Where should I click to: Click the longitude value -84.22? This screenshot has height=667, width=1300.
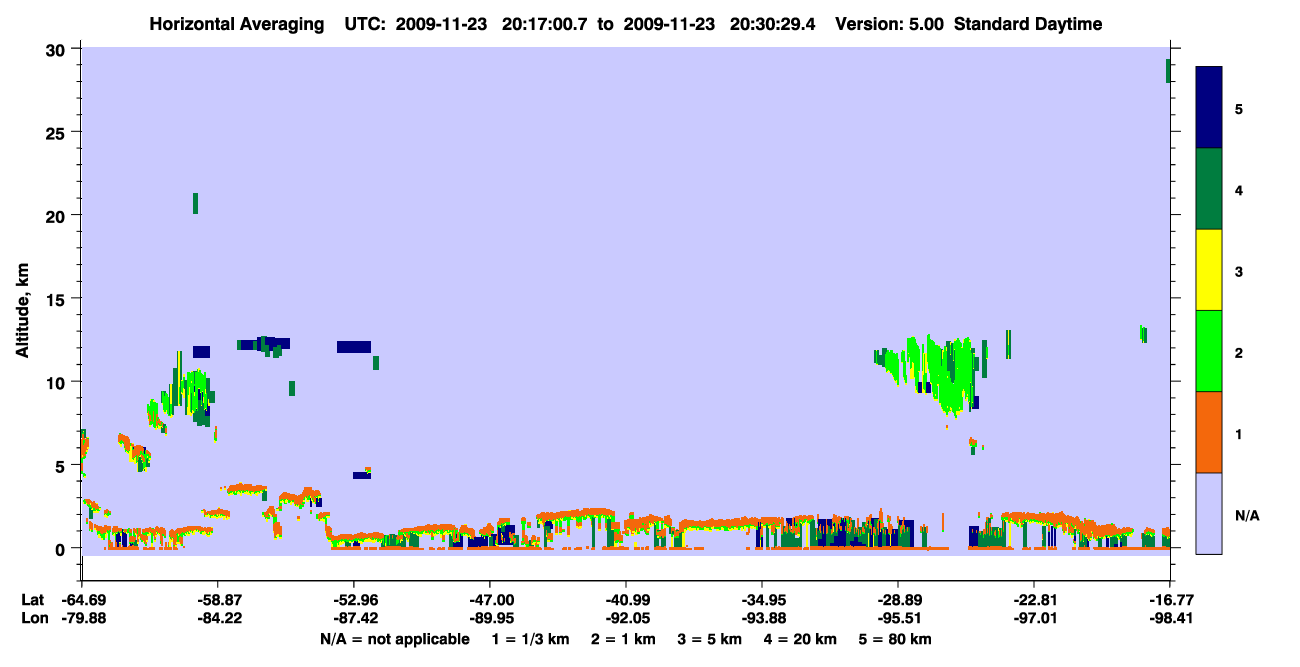pyautogui.click(x=218, y=618)
